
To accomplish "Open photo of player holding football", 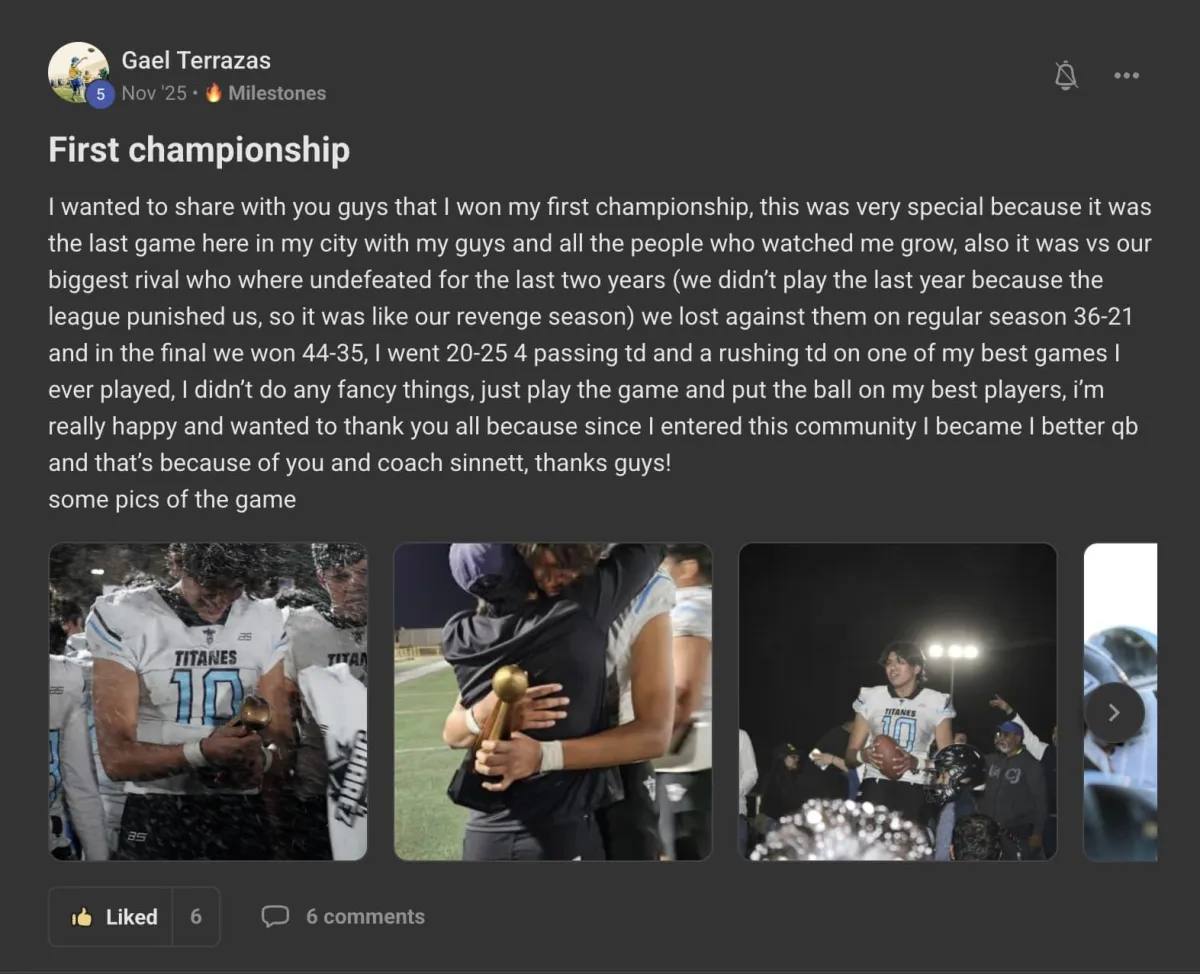I will point(897,701).
